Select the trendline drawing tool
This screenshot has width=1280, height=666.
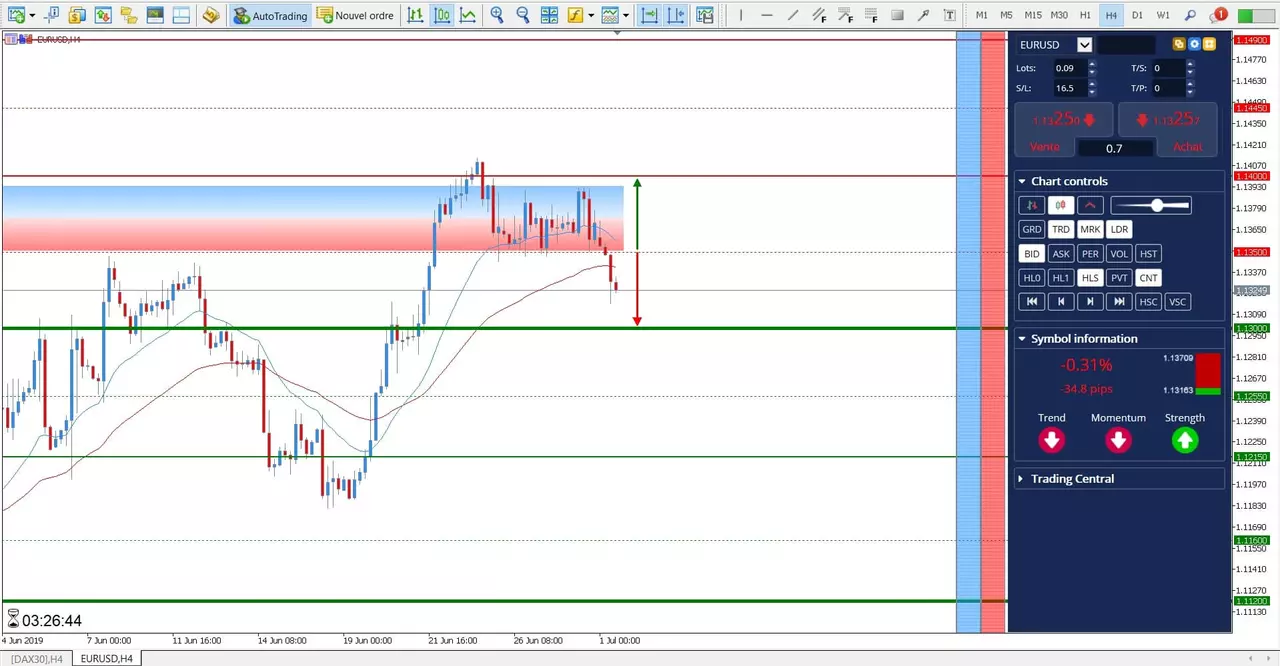click(792, 15)
